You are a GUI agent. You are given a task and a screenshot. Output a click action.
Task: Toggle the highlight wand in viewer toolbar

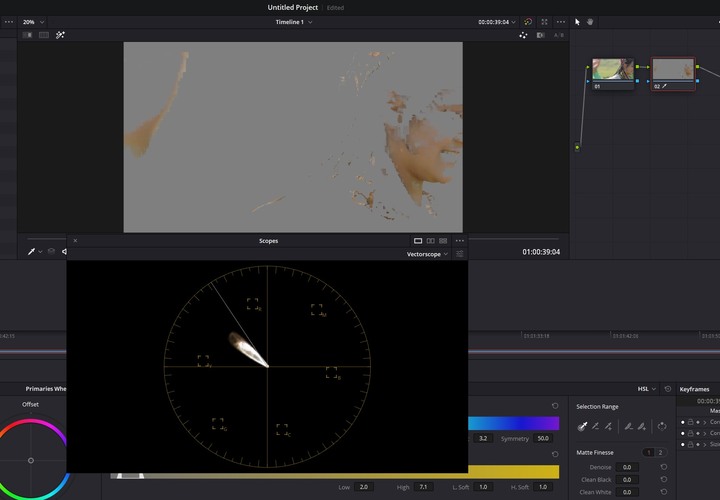[60, 35]
